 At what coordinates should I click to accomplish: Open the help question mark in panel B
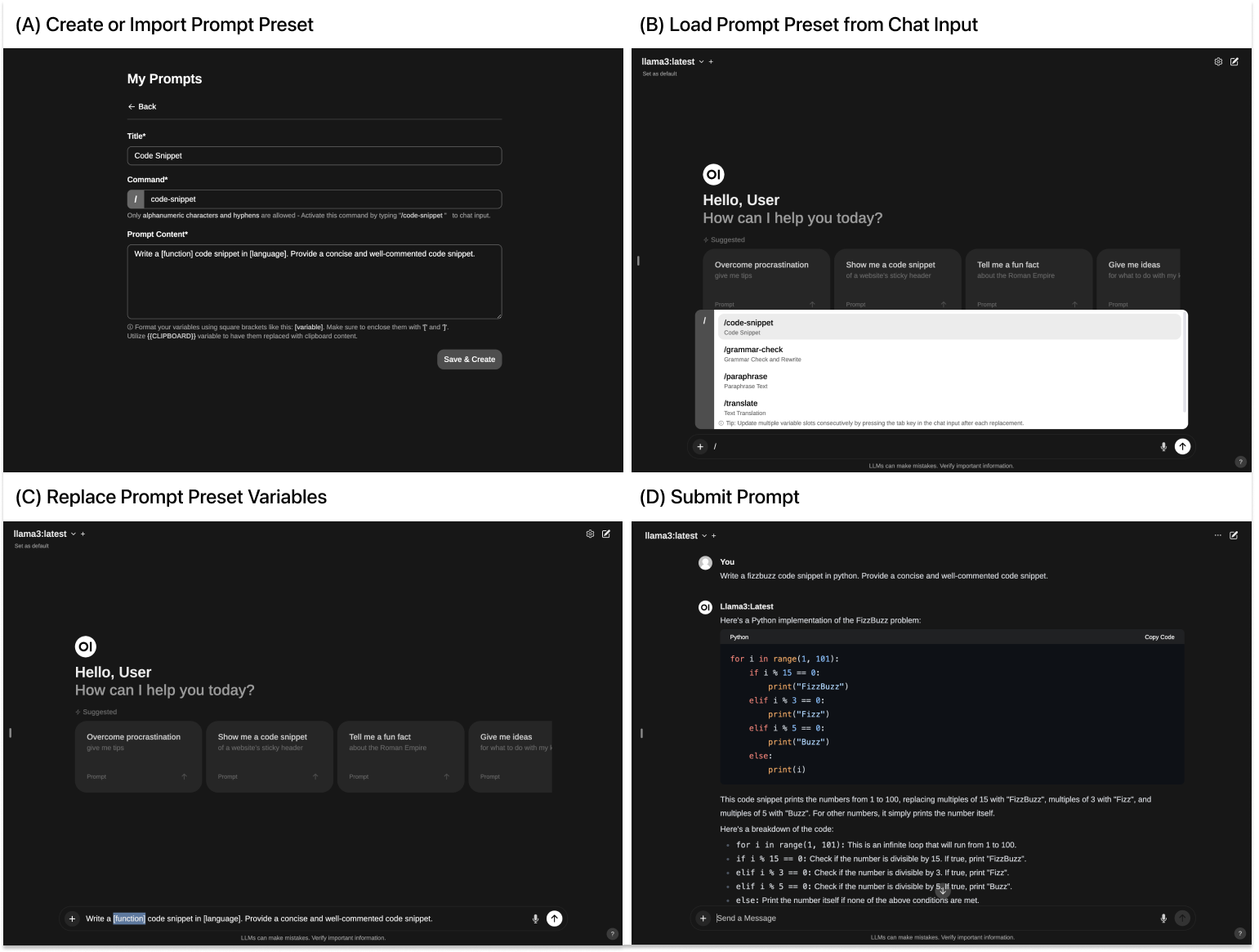[x=1240, y=462]
